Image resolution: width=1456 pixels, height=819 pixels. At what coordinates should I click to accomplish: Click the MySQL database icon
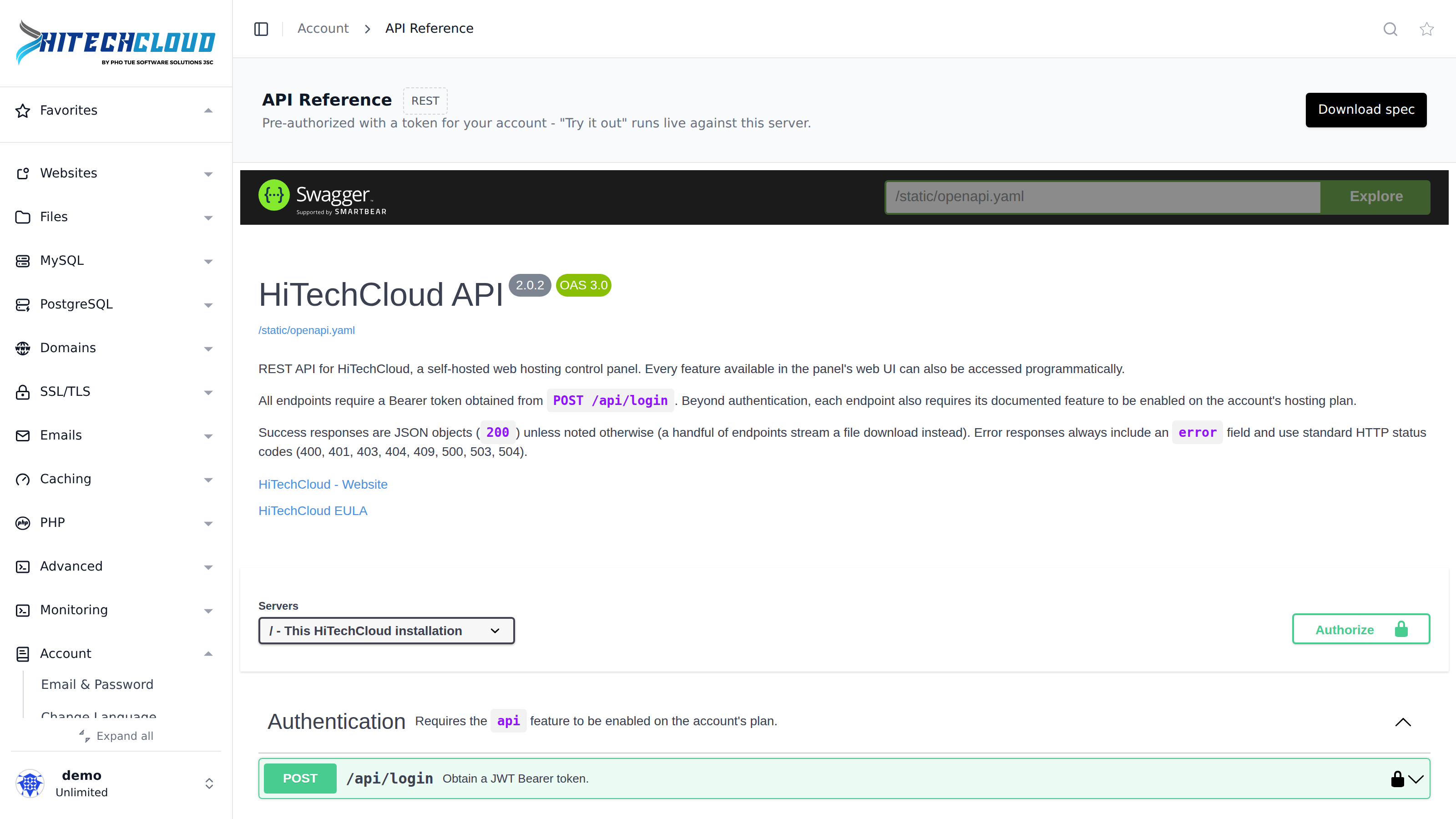point(23,261)
